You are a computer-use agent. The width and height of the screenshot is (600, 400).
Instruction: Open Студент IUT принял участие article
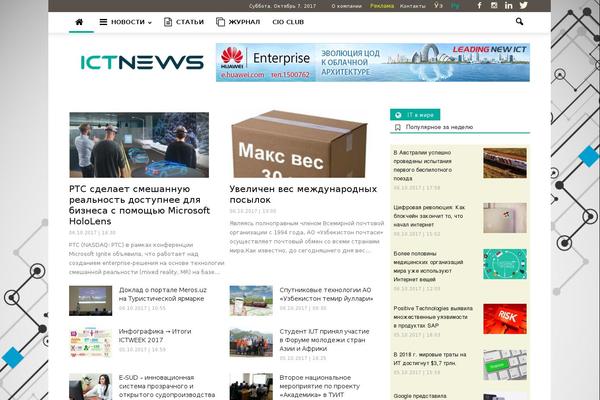(324, 340)
